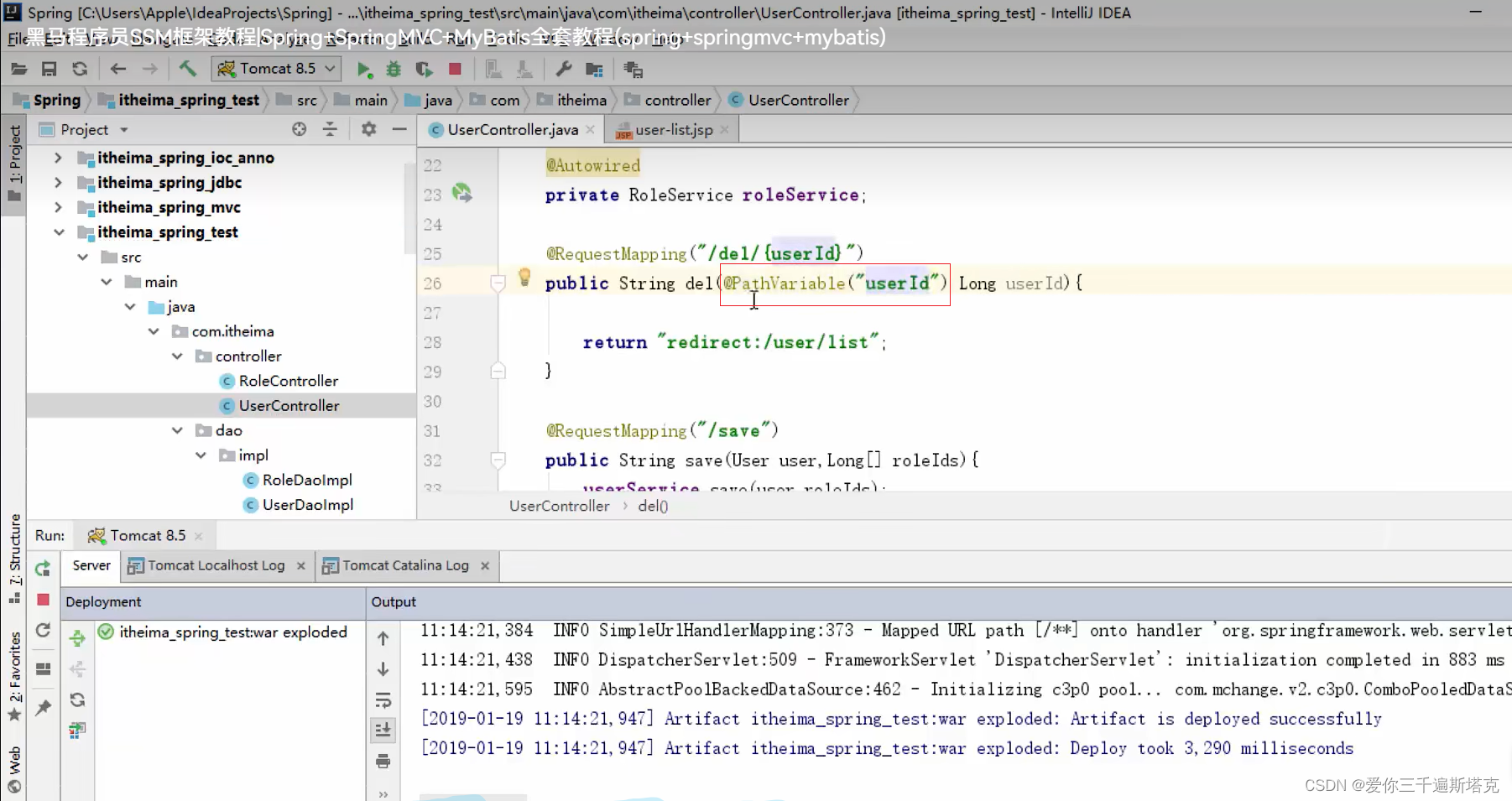Pin the Run tab with pin icon
The image size is (1512, 801).
(44, 708)
